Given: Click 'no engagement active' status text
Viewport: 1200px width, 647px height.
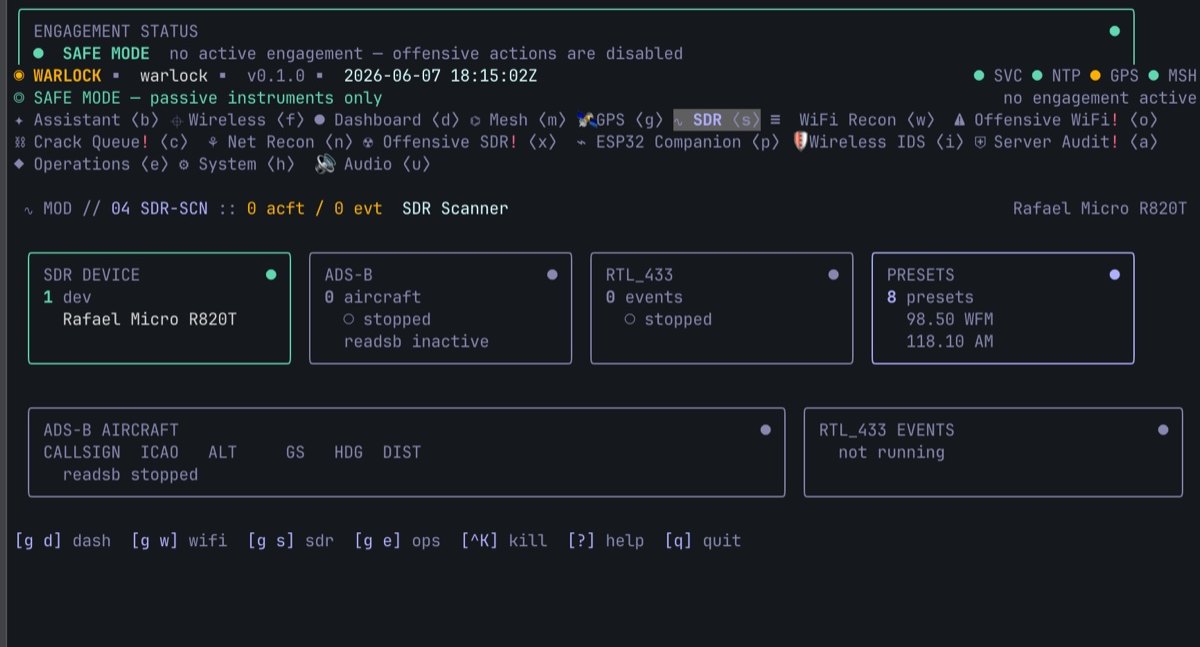Looking at the screenshot, I should coord(1100,98).
